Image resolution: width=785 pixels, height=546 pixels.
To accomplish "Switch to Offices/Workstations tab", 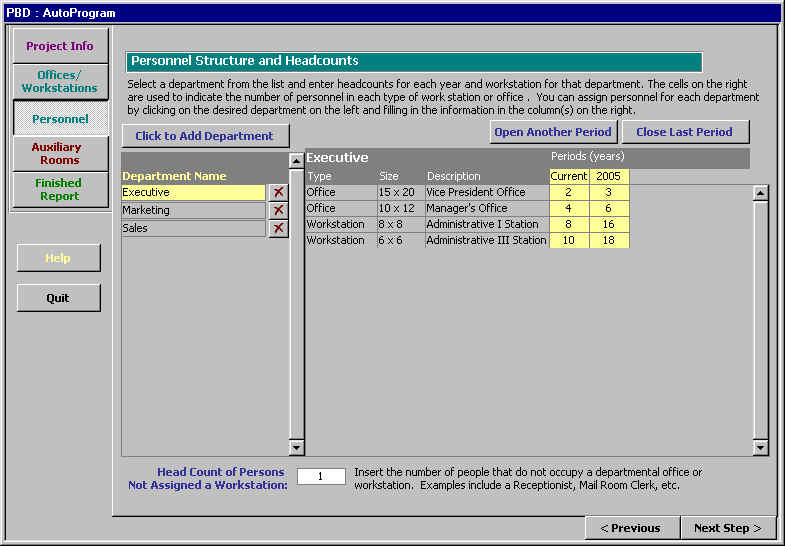I will [60, 81].
